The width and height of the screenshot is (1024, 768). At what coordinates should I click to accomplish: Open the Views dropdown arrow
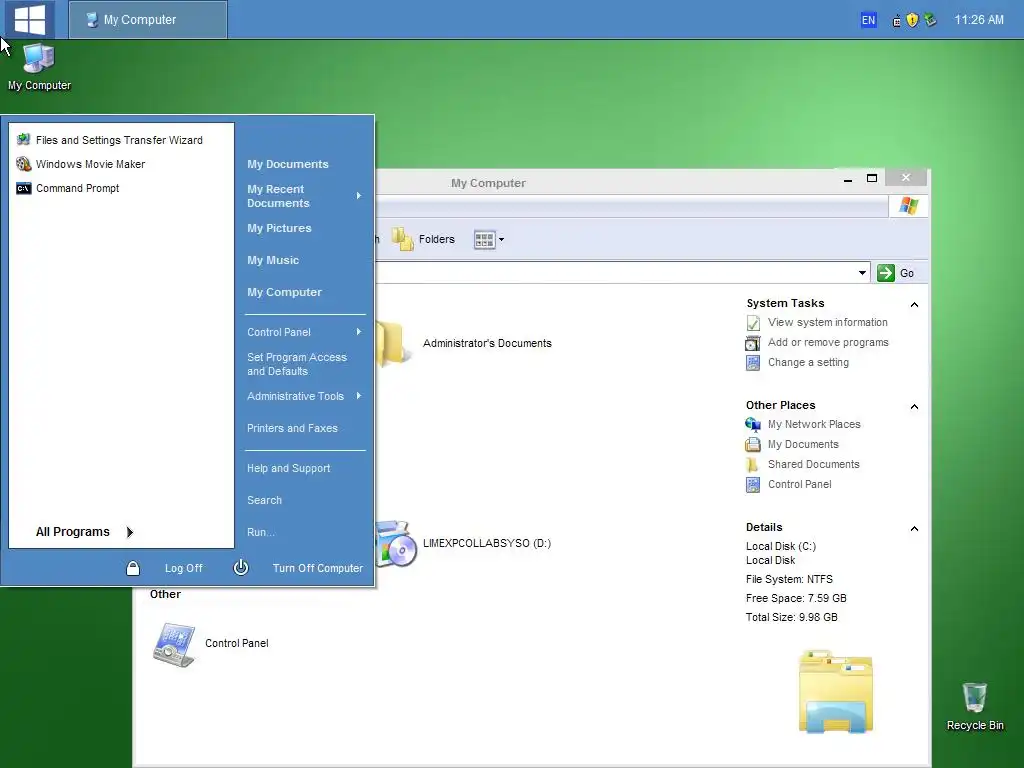pyautogui.click(x=502, y=240)
